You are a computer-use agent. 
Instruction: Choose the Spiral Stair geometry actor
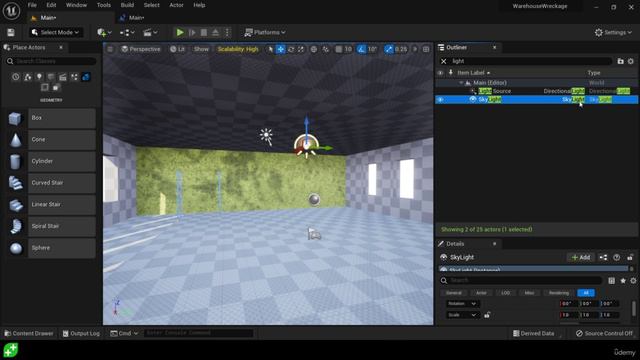pyautogui.click(x=51, y=226)
